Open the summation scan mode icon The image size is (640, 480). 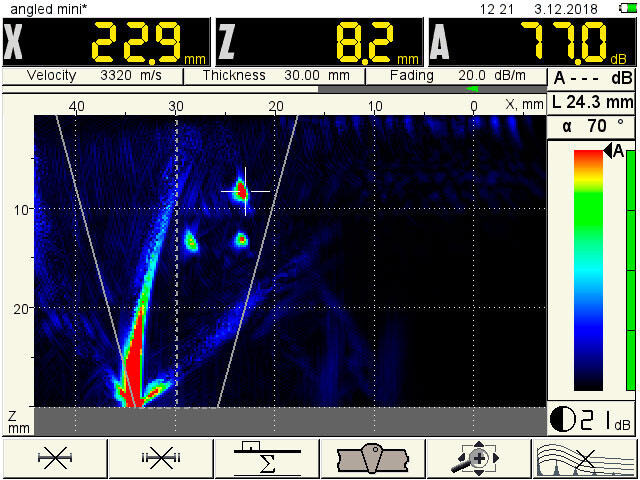coord(266,457)
